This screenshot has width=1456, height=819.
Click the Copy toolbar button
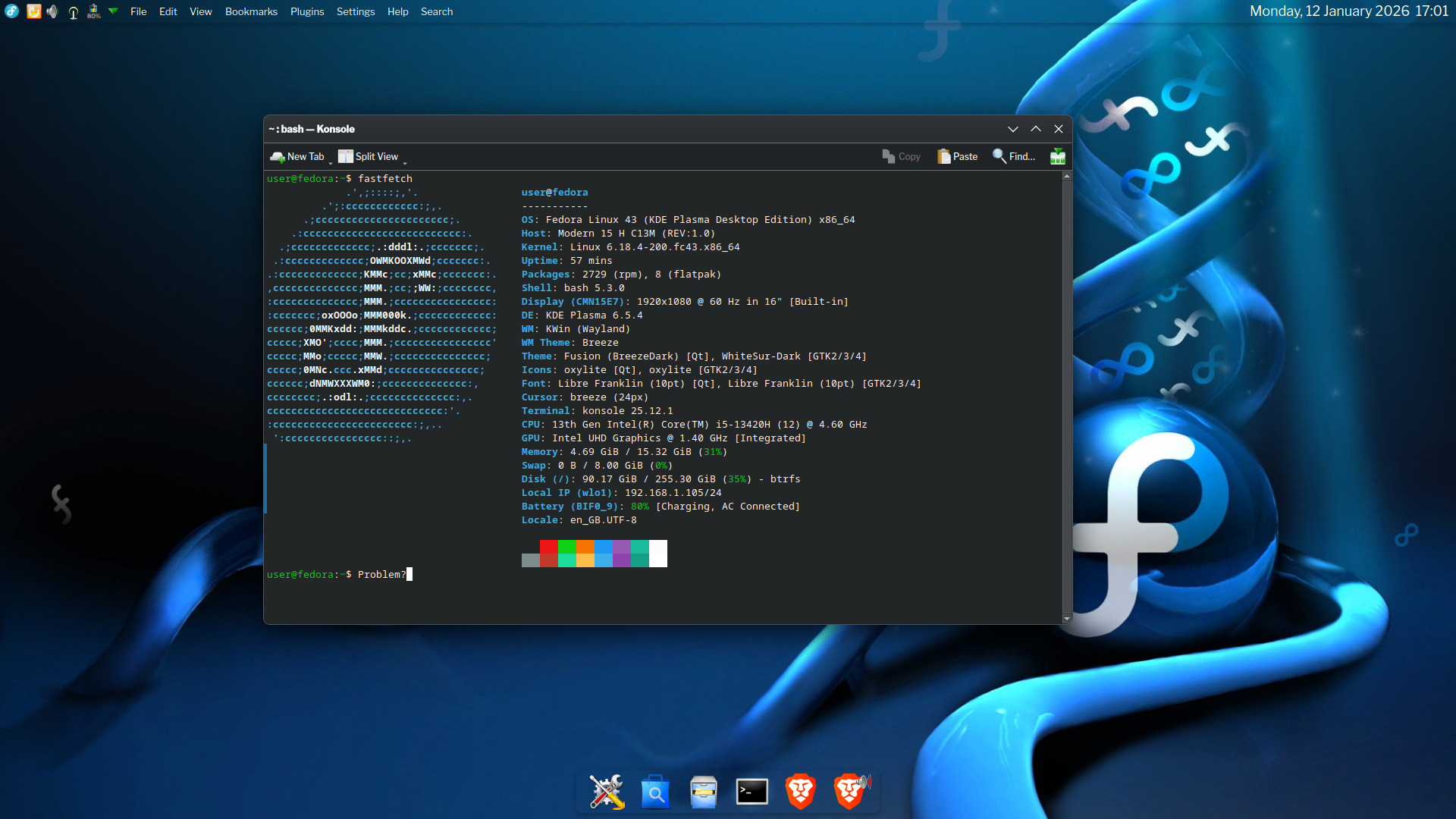901,156
